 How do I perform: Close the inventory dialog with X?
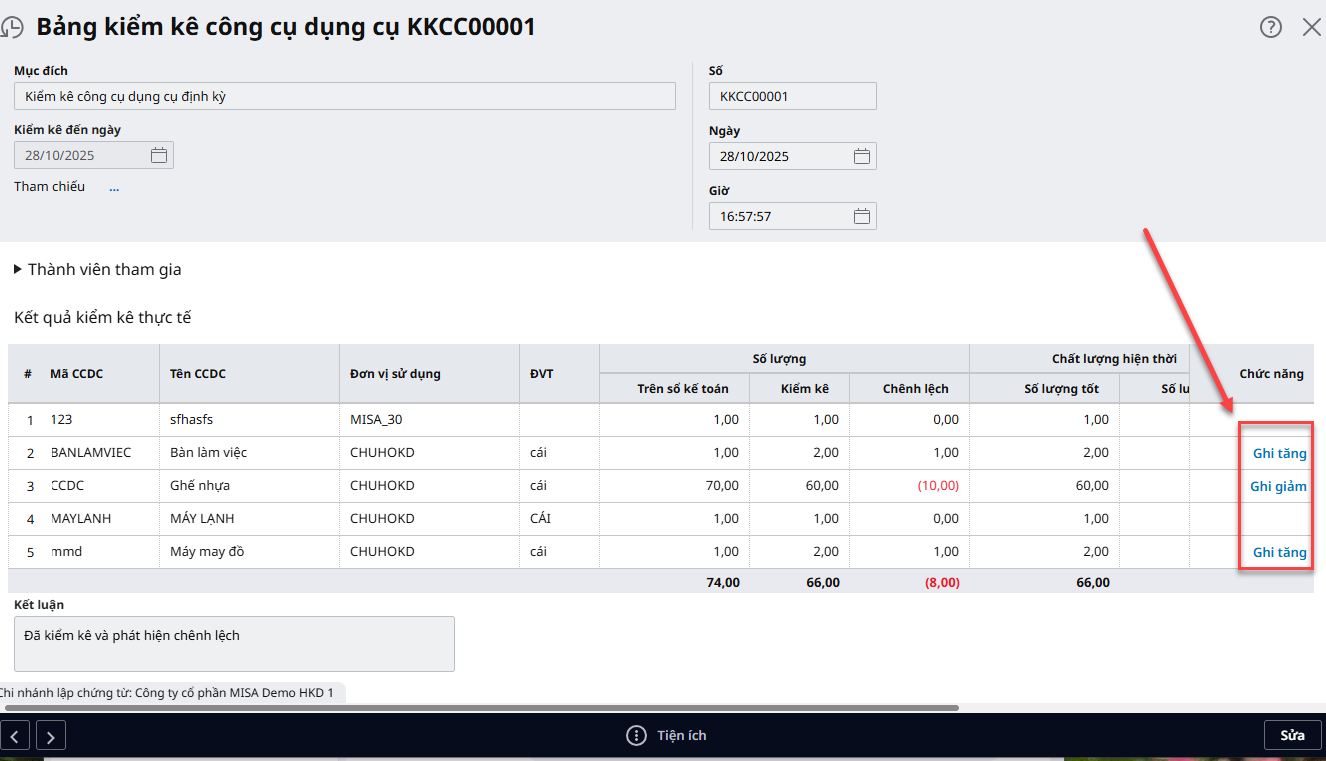[1311, 27]
